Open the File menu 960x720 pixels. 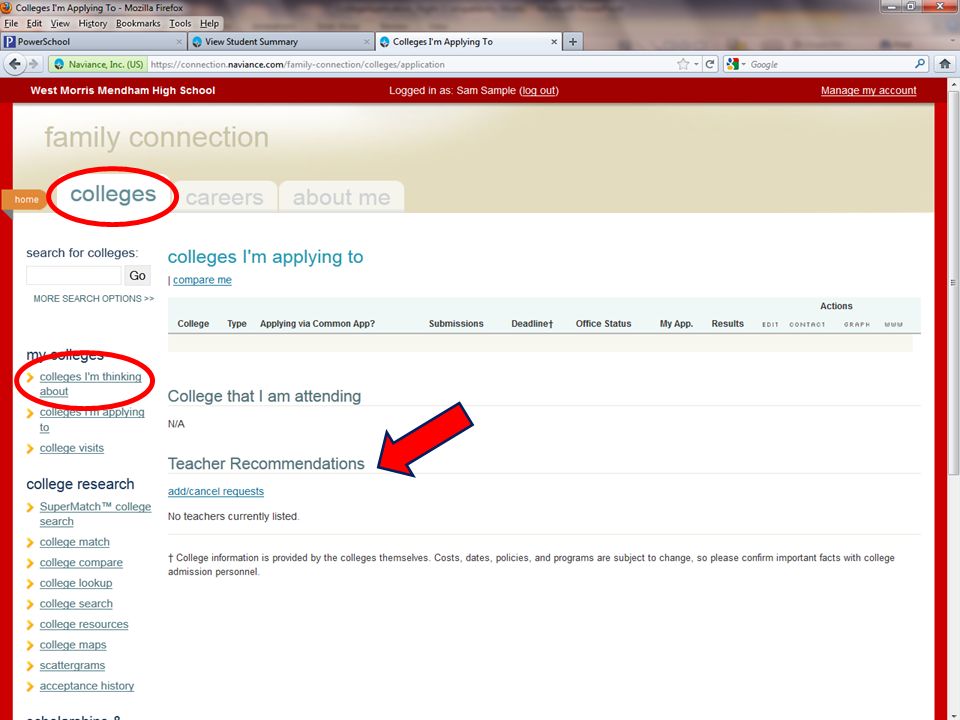coord(11,23)
